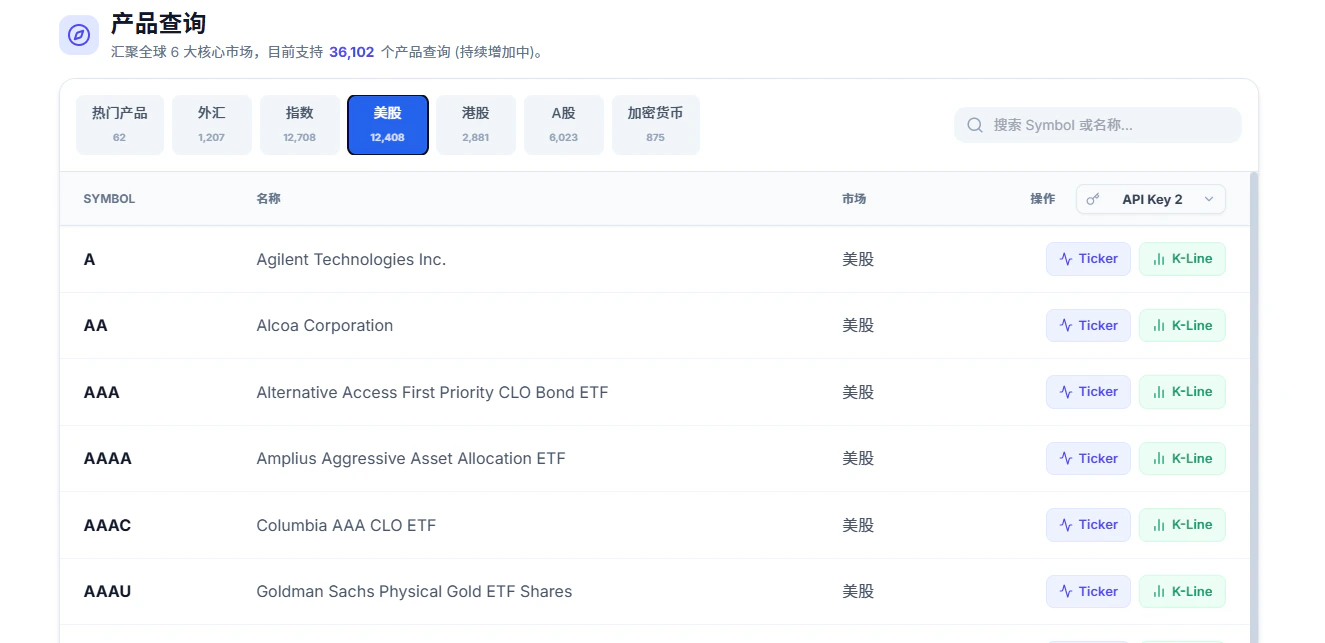Switch to the A股 tab
Image resolution: width=1325 pixels, height=643 pixels.
pos(564,125)
